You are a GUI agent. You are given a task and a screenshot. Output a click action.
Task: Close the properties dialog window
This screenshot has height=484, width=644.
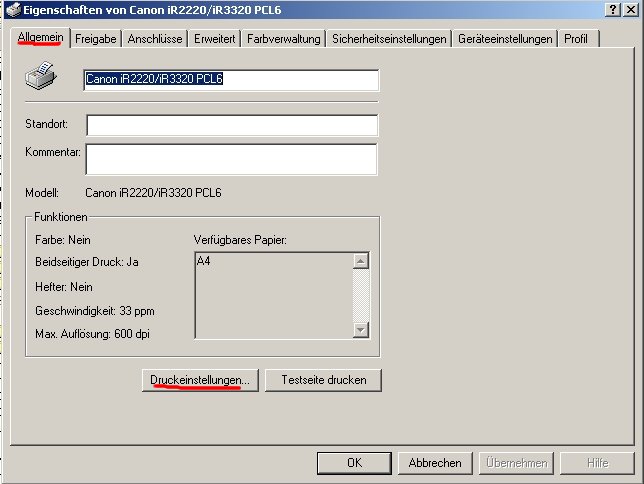(631, 9)
